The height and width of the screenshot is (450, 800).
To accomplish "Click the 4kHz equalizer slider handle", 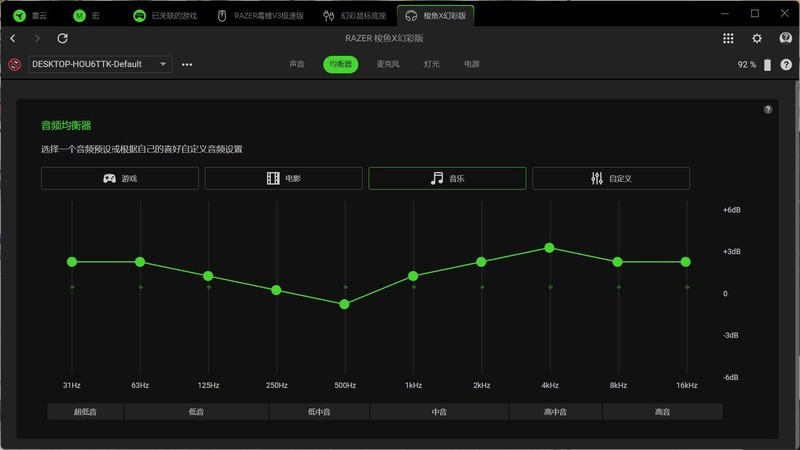I will (x=550, y=247).
